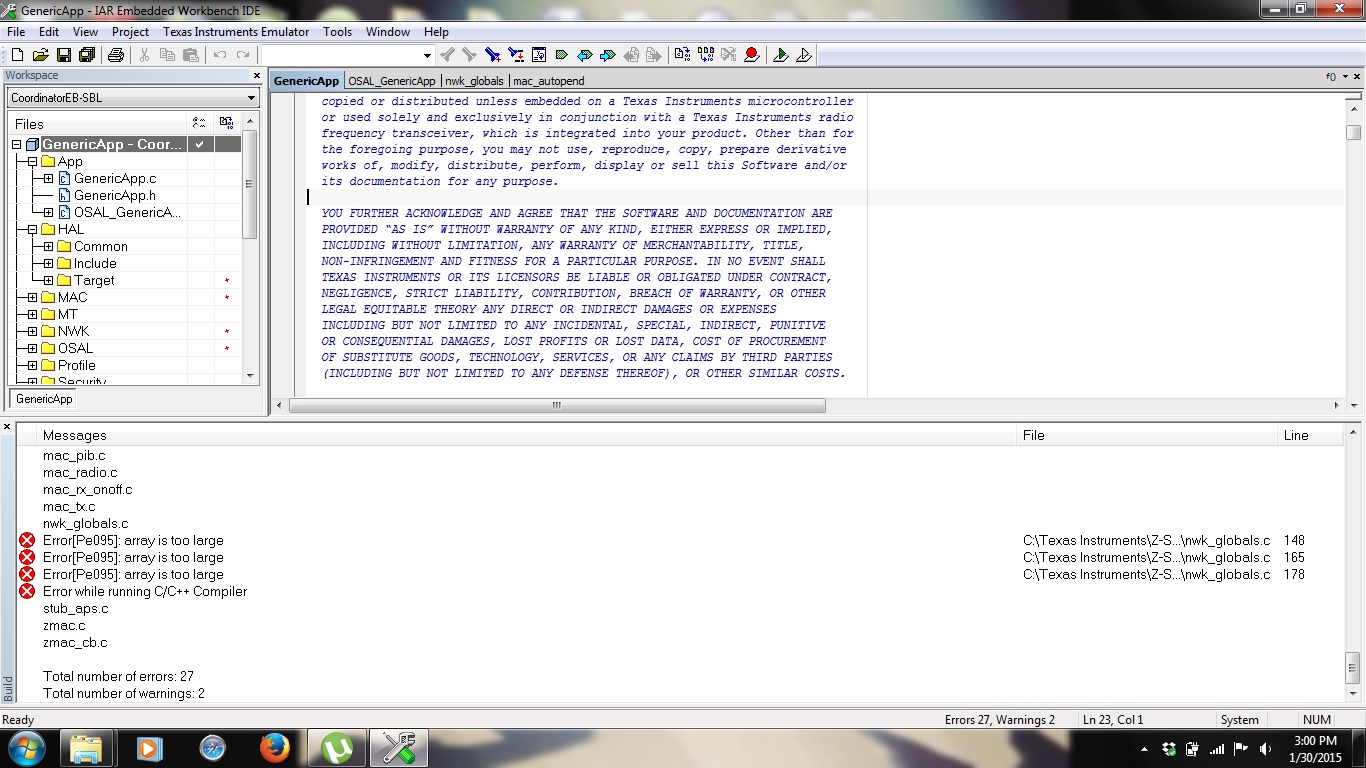Save the current file using the floppy icon

tap(64, 55)
